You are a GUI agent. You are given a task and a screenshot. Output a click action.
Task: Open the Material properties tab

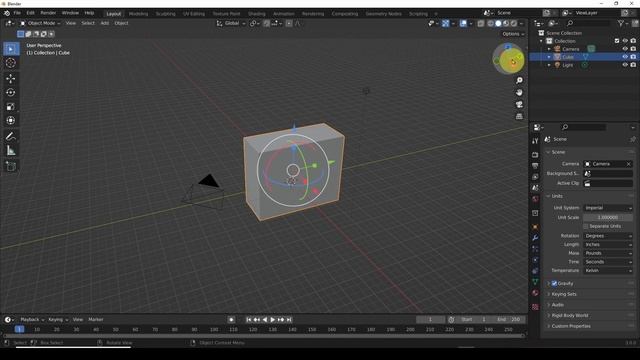(535, 293)
